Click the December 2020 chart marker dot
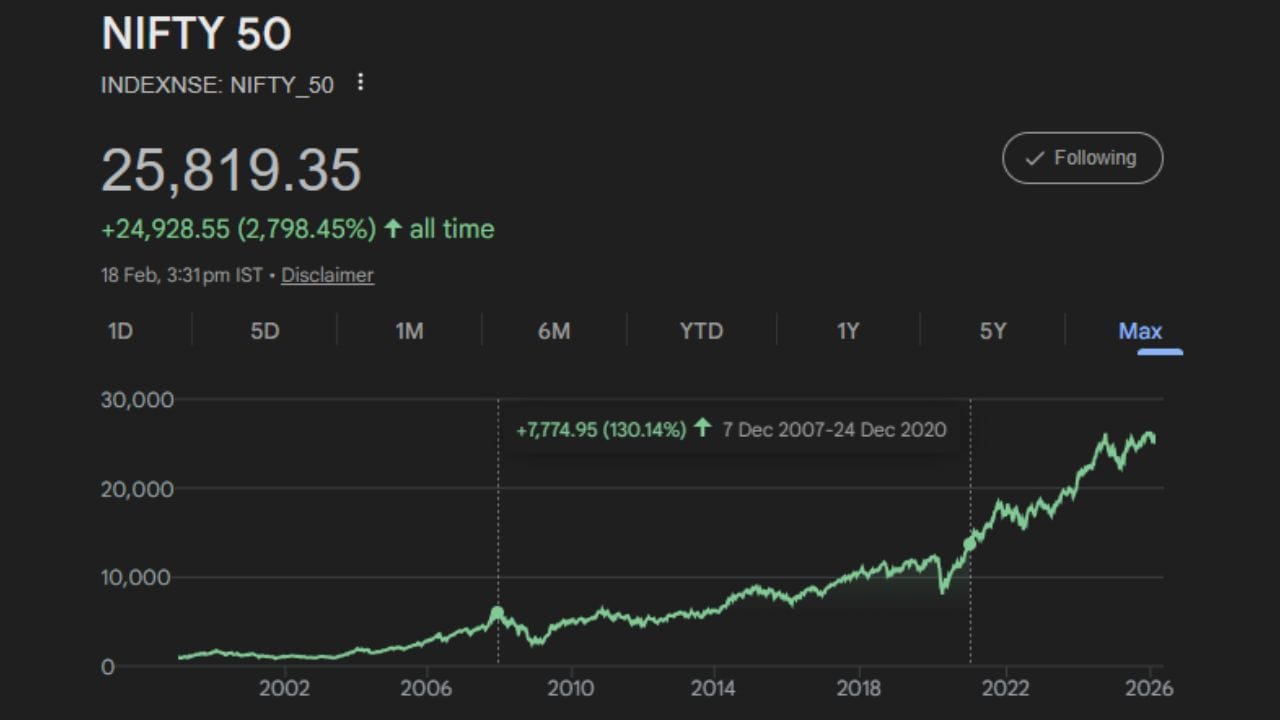This screenshot has width=1280, height=720. pyautogui.click(x=970, y=544)
